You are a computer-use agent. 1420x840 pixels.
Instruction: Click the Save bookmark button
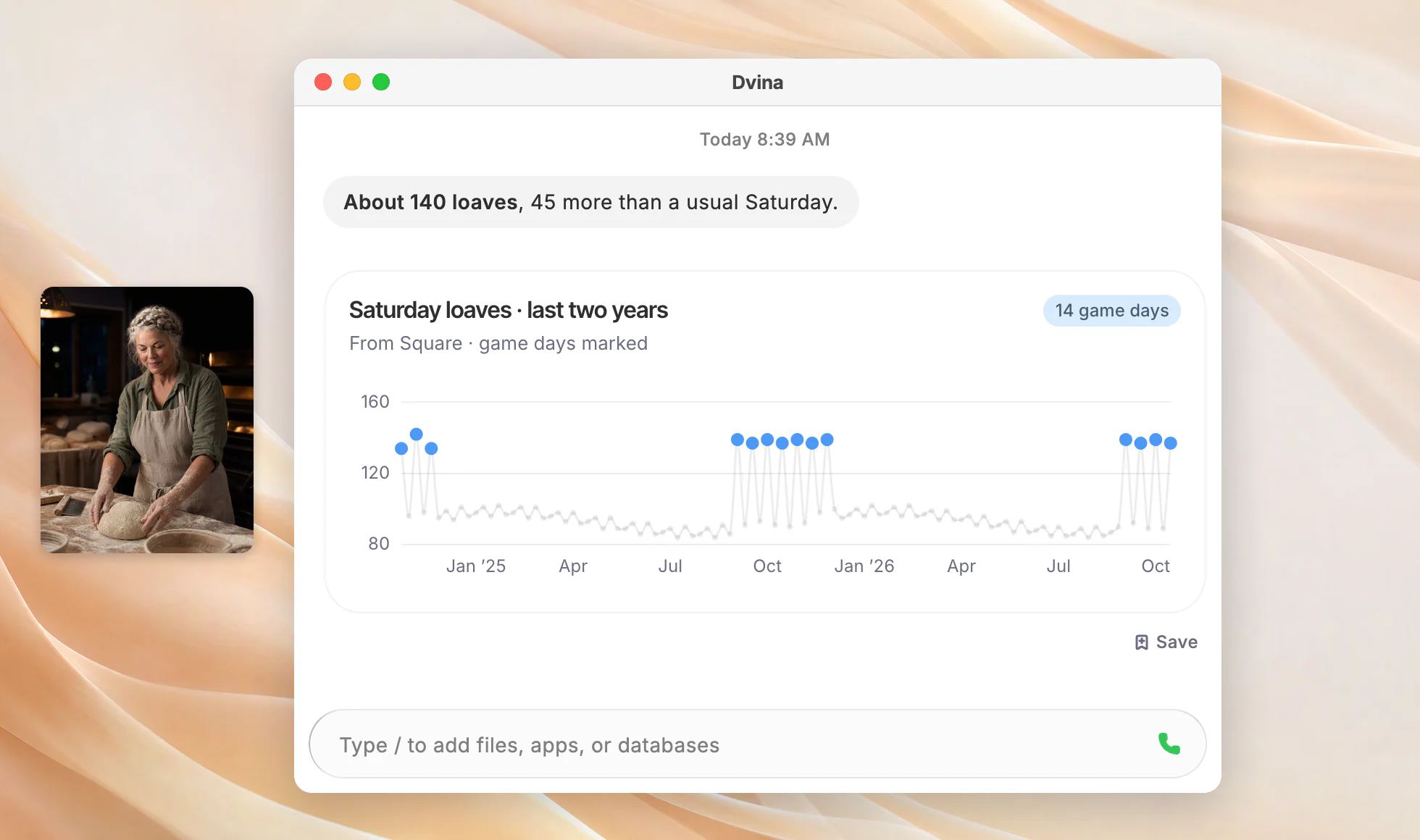click(x=1166, y=642)
